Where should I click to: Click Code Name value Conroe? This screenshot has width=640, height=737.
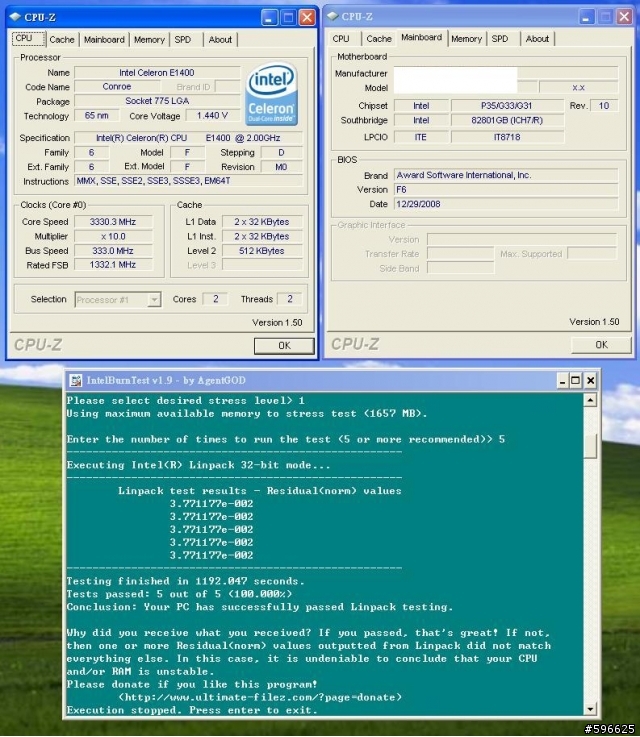click(x=117, y=86)
